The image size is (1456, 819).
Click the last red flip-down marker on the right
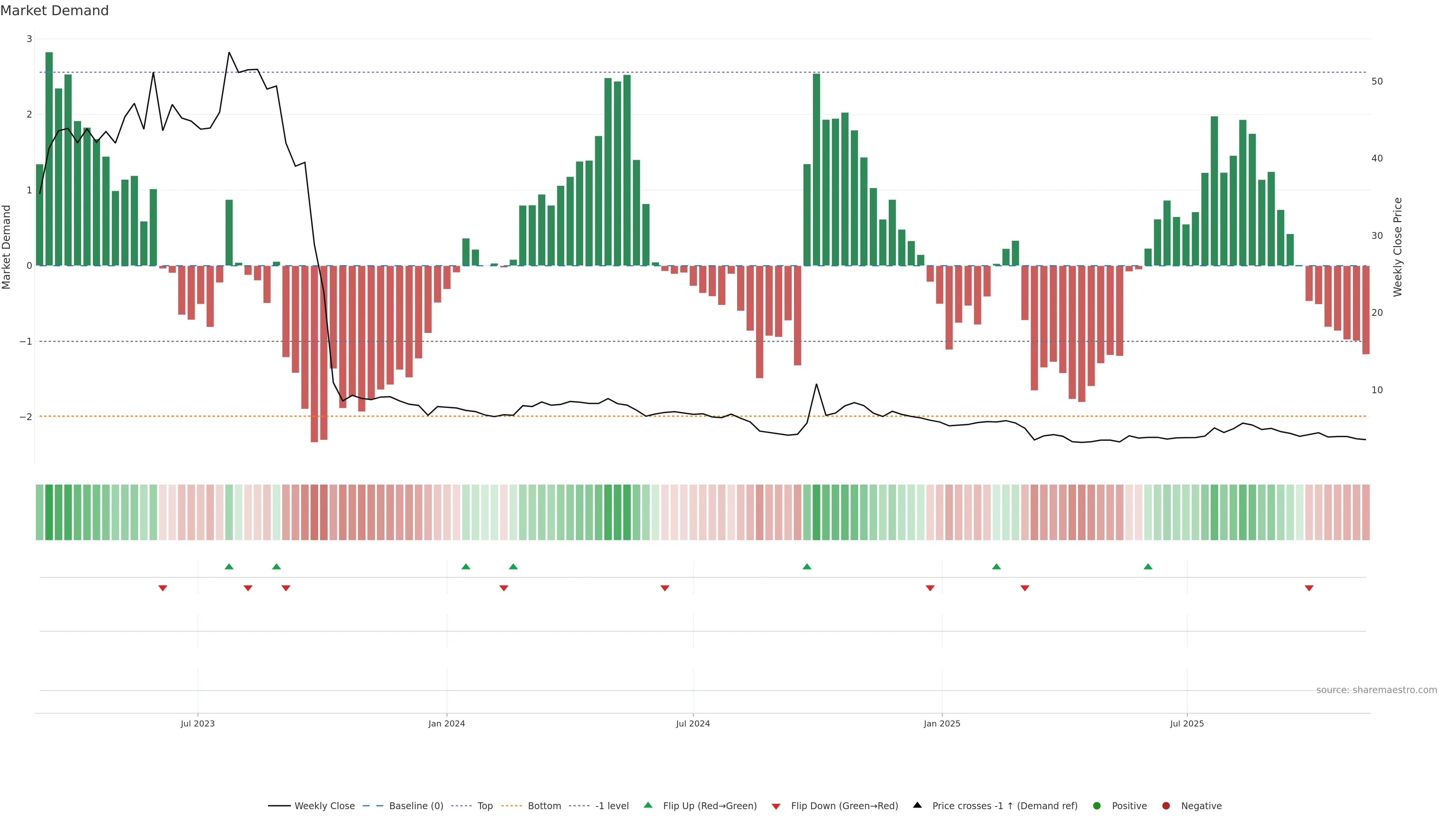click(1309, 588)
